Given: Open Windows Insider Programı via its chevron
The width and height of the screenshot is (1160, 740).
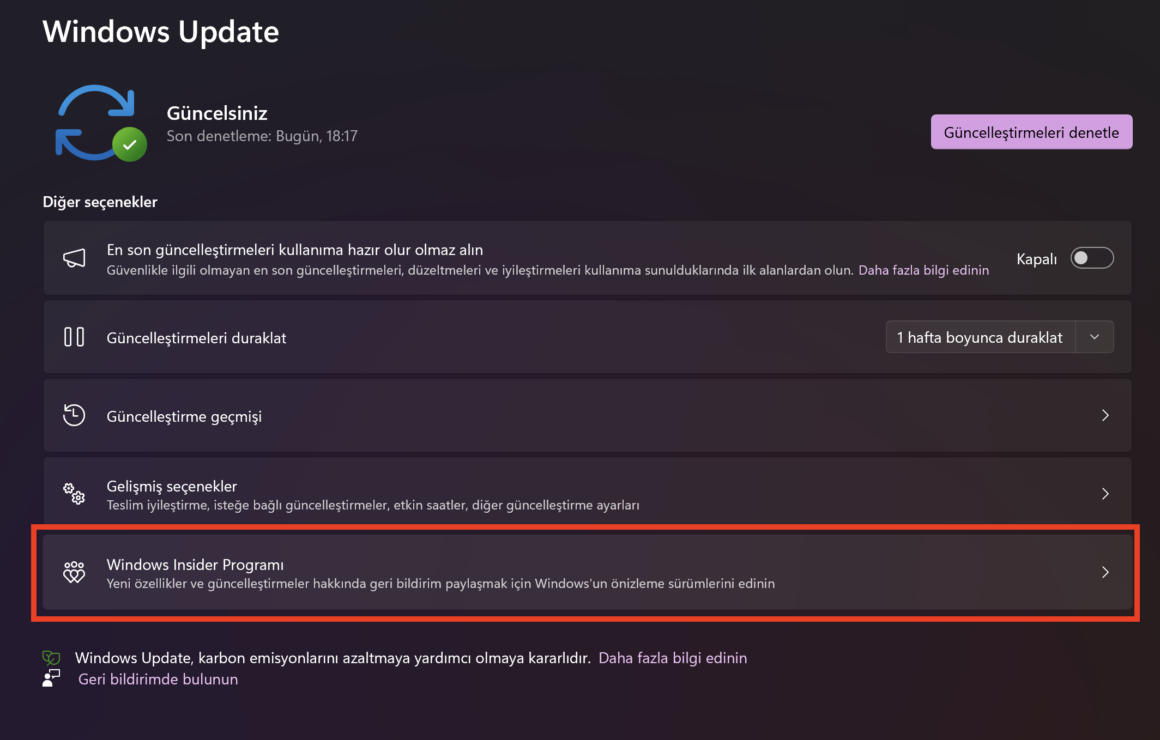Looking at the screenshot, I should coord(1105,572).
